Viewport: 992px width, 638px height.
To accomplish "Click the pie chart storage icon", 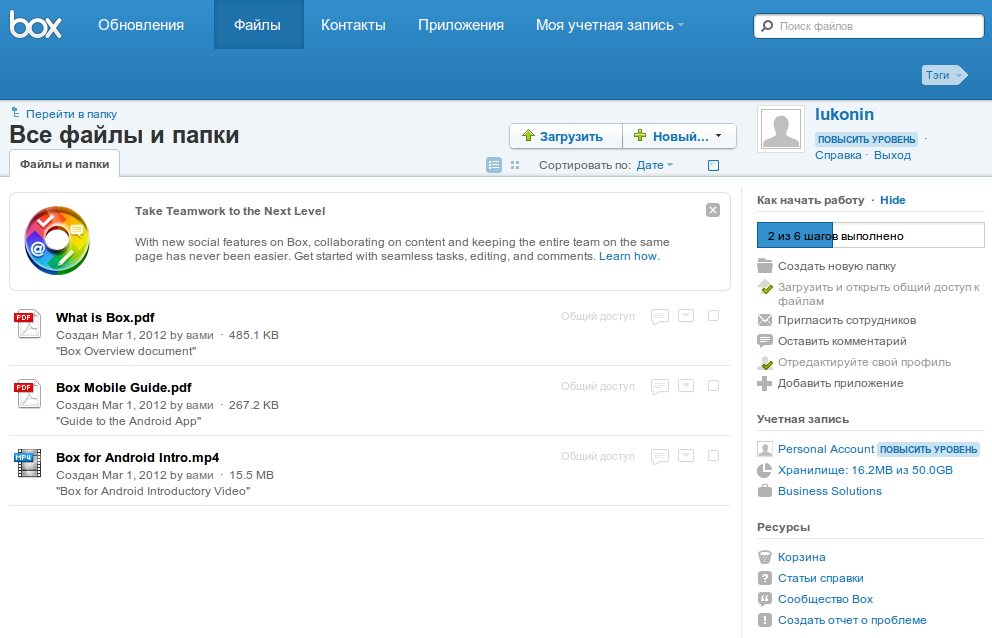I will point(765,470).
